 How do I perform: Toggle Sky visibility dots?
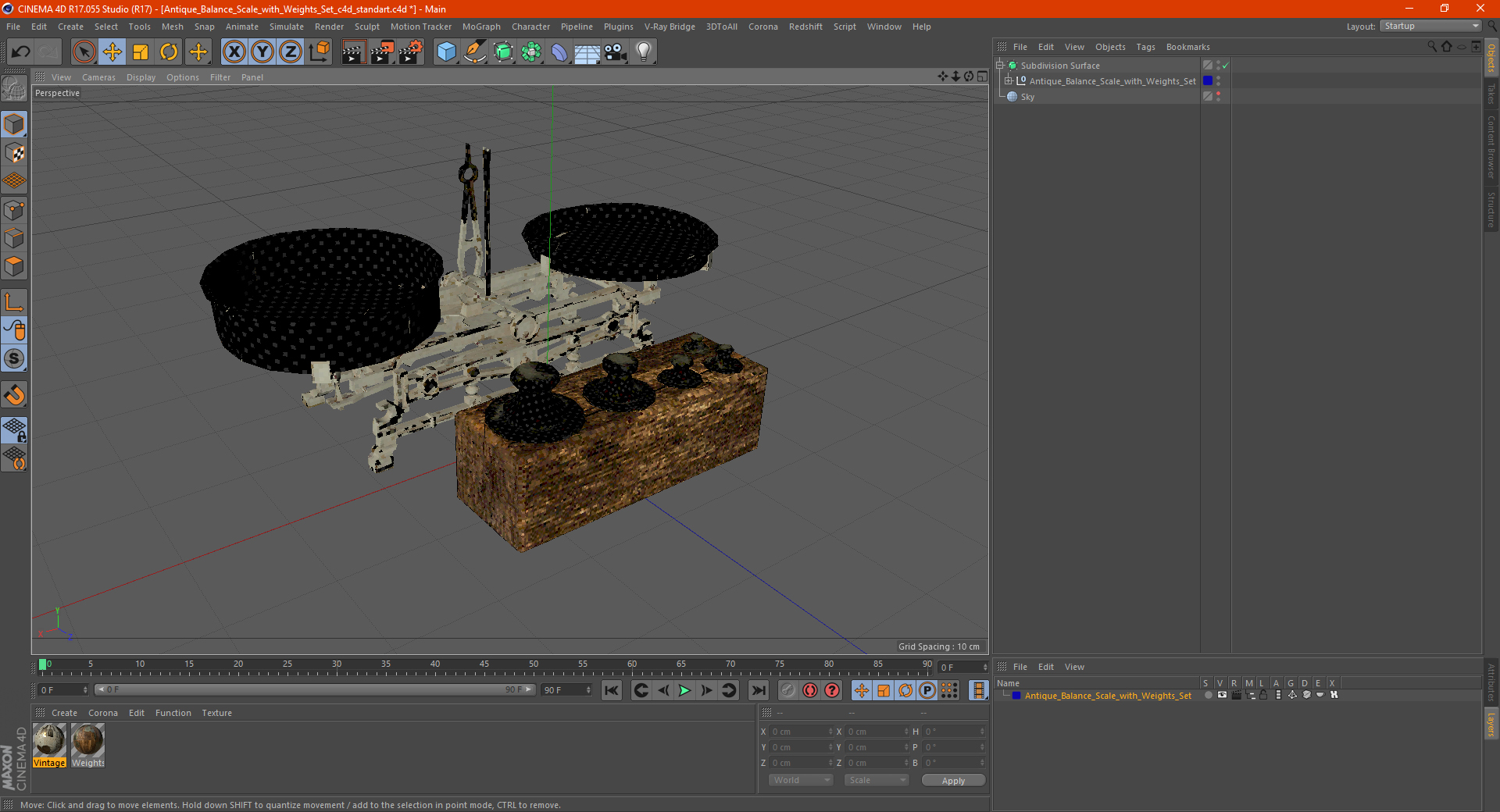[x=1218, y=97]
